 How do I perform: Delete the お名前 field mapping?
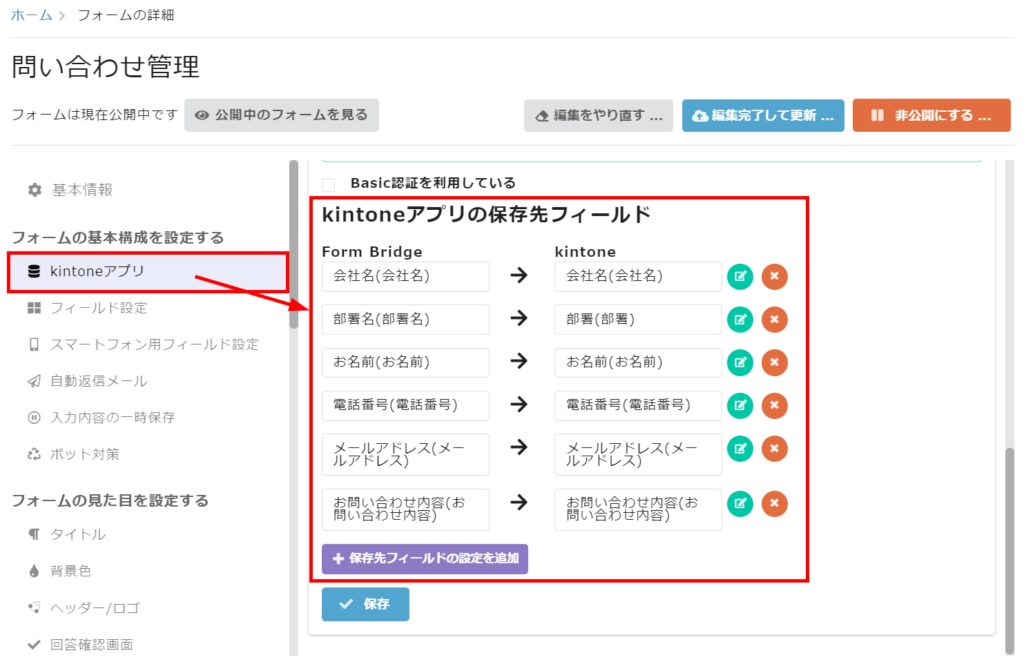coord(775,362)
